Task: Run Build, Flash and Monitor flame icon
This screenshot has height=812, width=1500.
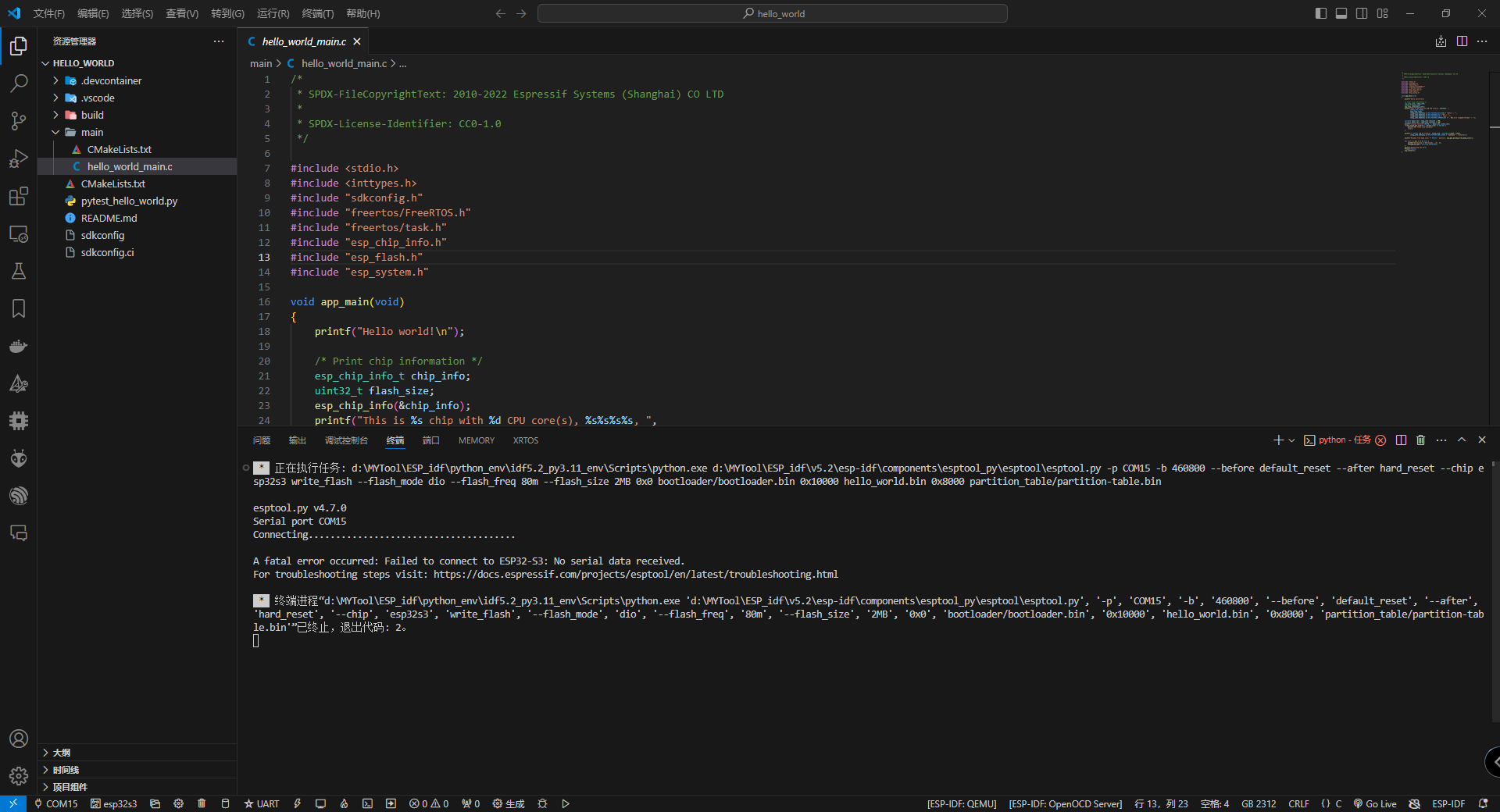Action: pyautogui.click(x=344, y=803)
